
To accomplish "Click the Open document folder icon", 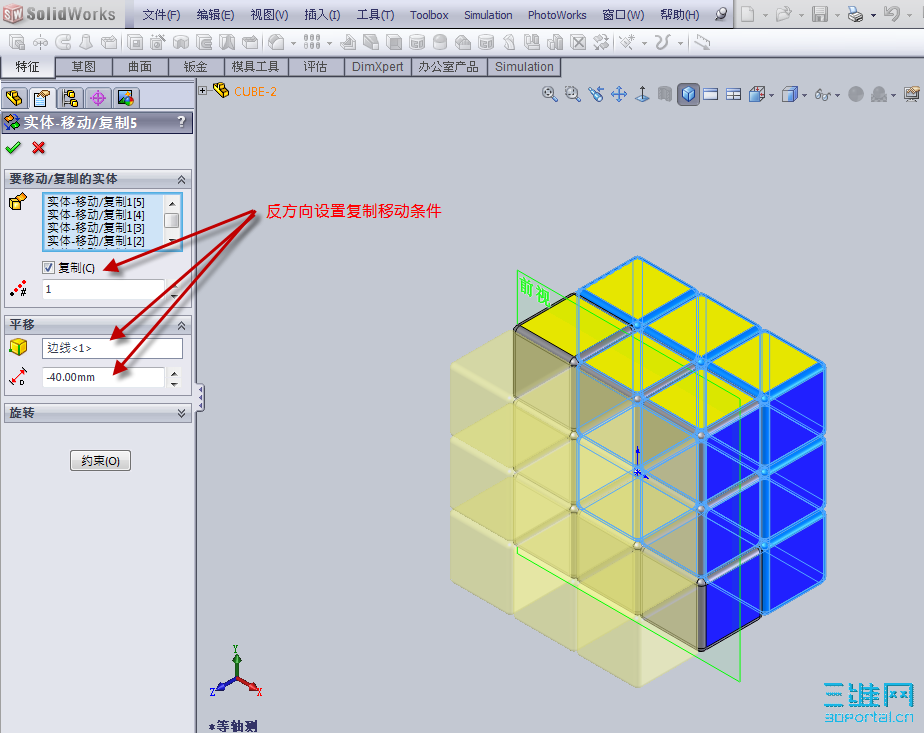I will click(783, 14).
